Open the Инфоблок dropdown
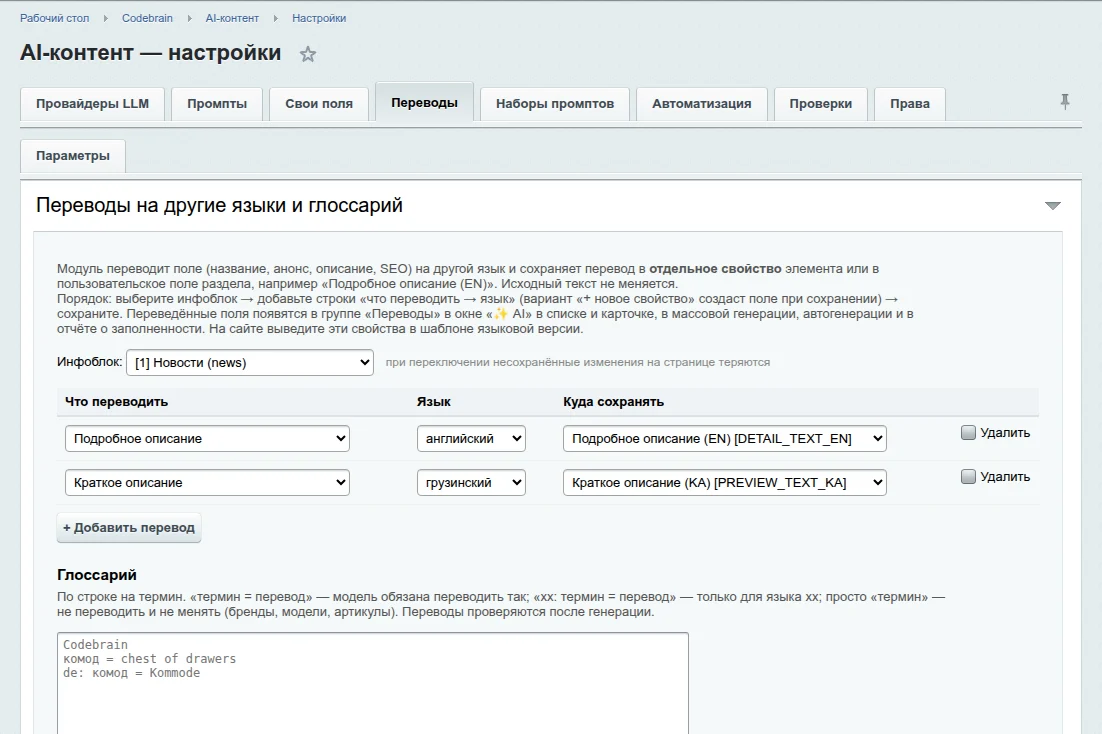Viewport: 1102px width, 734px height. [249, 363]
